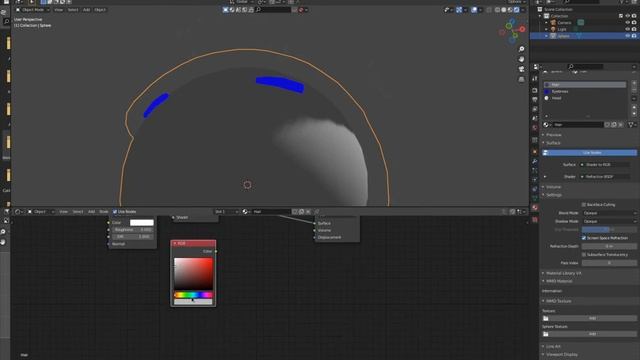Collapse the Surface panel

(553, 143)
